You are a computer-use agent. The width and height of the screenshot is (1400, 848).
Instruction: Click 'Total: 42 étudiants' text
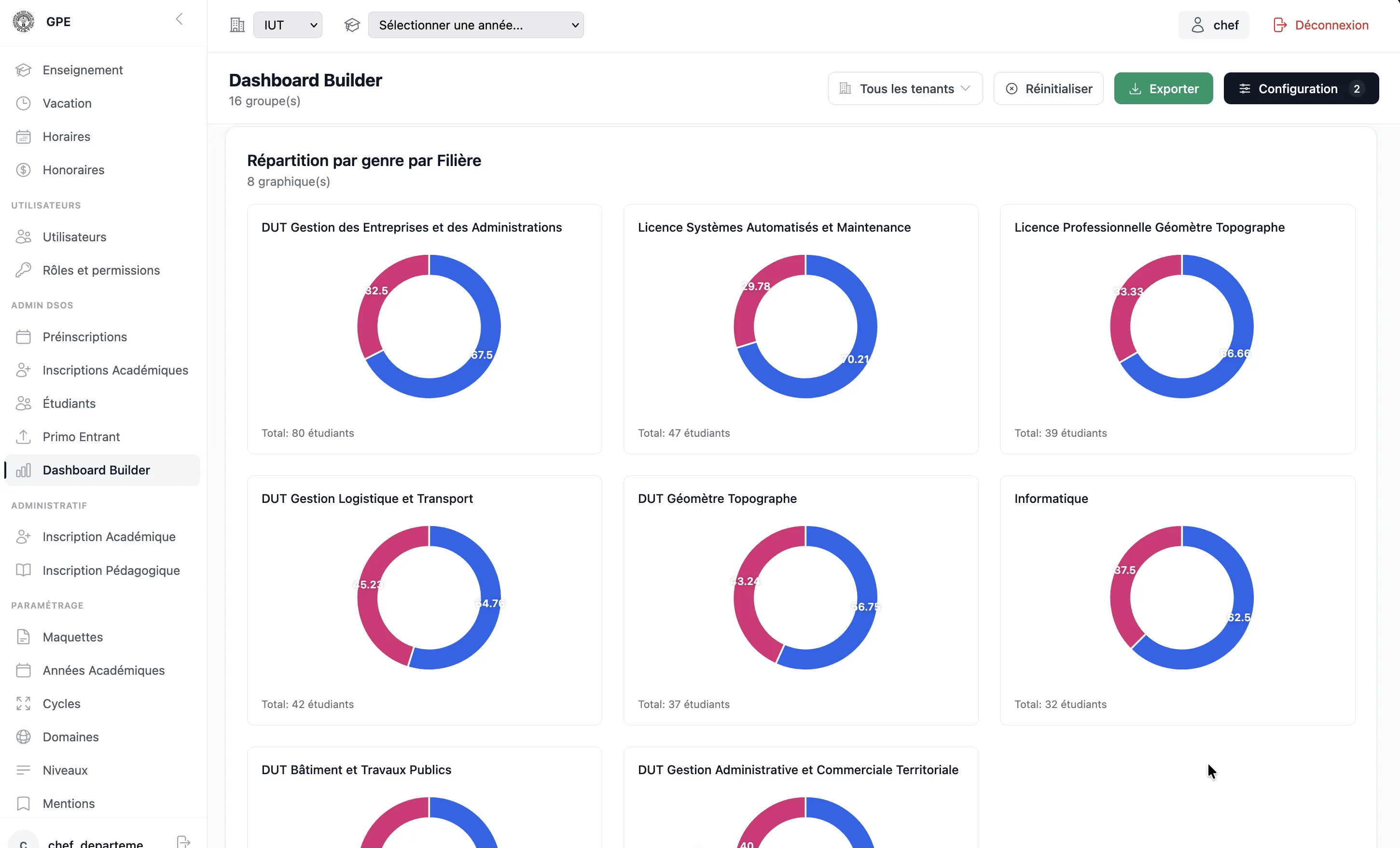(307, 704)
